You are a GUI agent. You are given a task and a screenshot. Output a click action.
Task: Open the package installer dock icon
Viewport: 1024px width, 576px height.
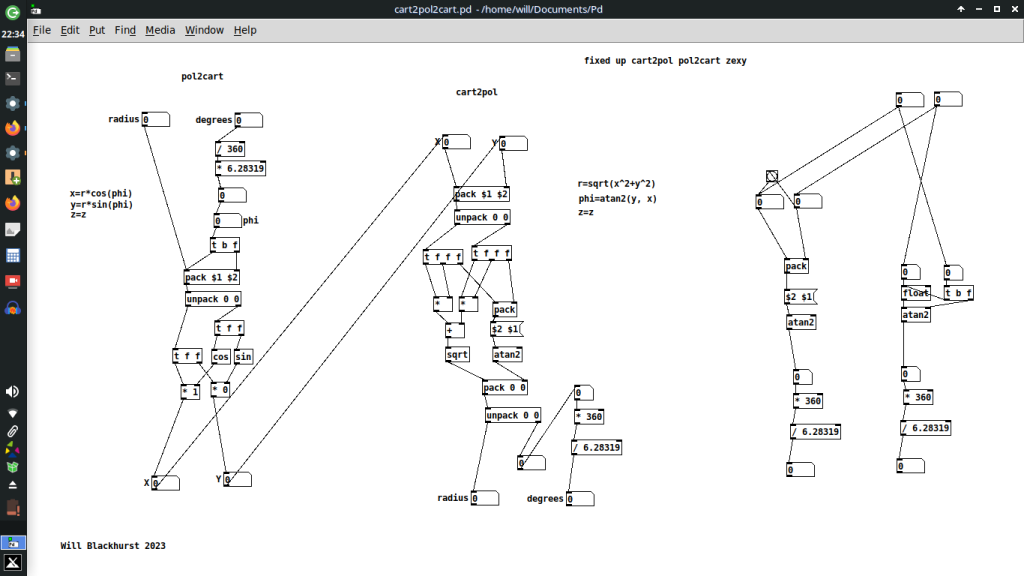[12, 177]
